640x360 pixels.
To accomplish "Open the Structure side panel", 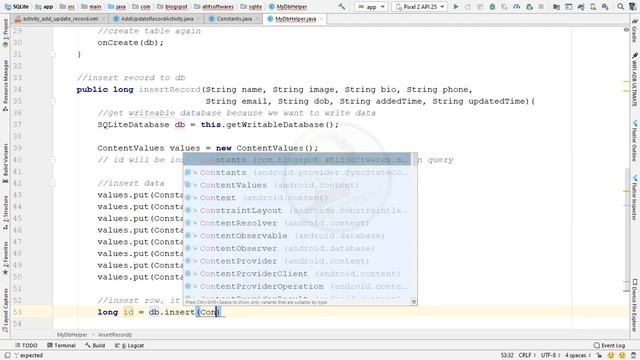I will tap(5, 212).
